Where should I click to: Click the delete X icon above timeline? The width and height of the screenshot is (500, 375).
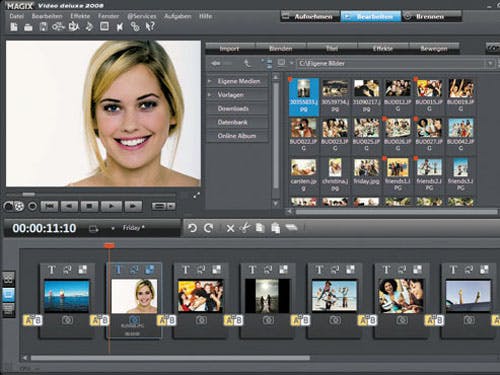[x=230, y=228]
